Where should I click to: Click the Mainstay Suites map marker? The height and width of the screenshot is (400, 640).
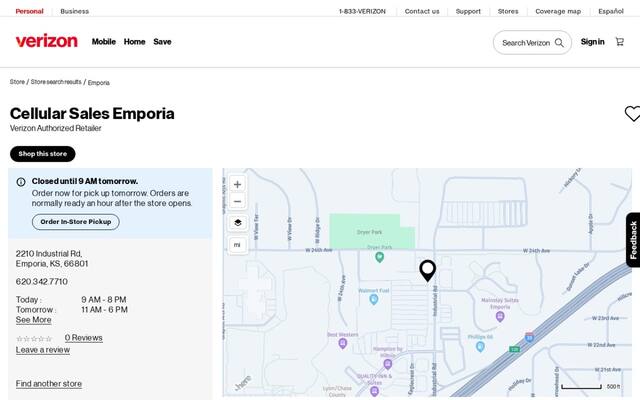500,316
